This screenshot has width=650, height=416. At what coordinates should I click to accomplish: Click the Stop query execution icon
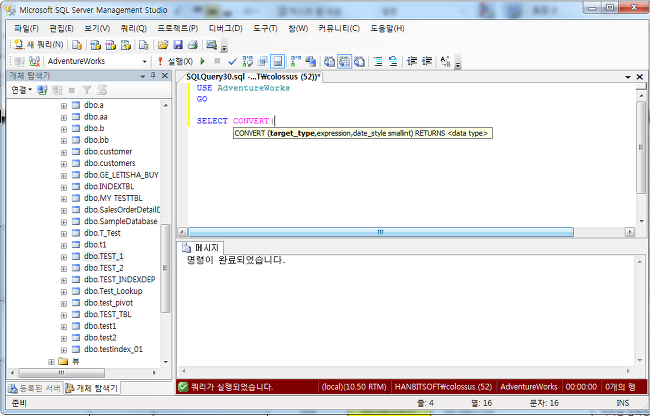[x=217, y=61]
